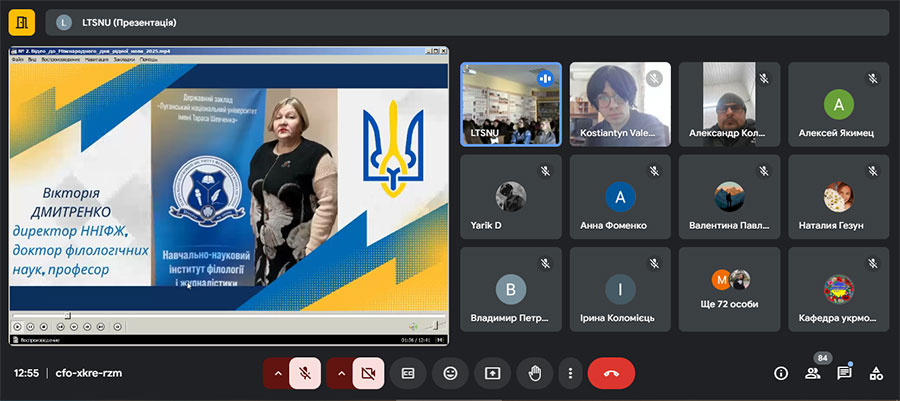Click the media player seek bar handle
900x401 pixels.
[x=67, y=316]
